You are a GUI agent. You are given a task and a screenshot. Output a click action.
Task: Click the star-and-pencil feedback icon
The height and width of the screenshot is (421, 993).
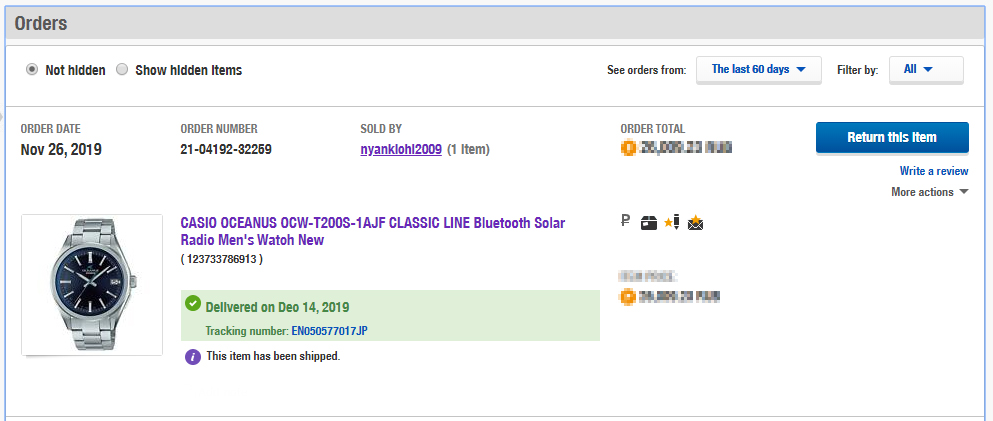(672, 222)
